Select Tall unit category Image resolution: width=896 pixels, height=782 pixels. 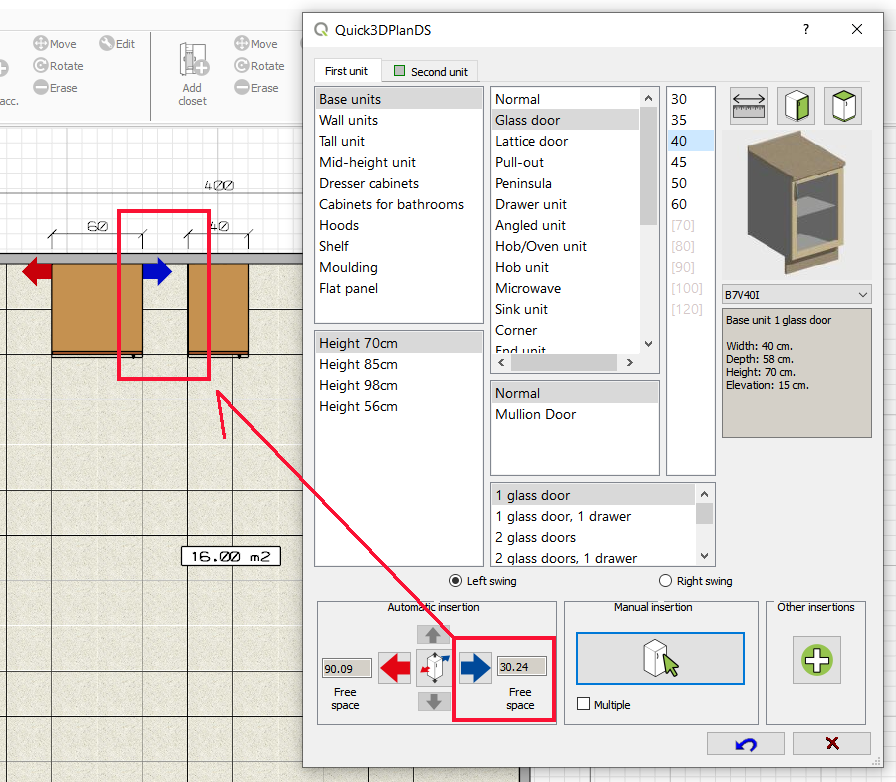398,141
